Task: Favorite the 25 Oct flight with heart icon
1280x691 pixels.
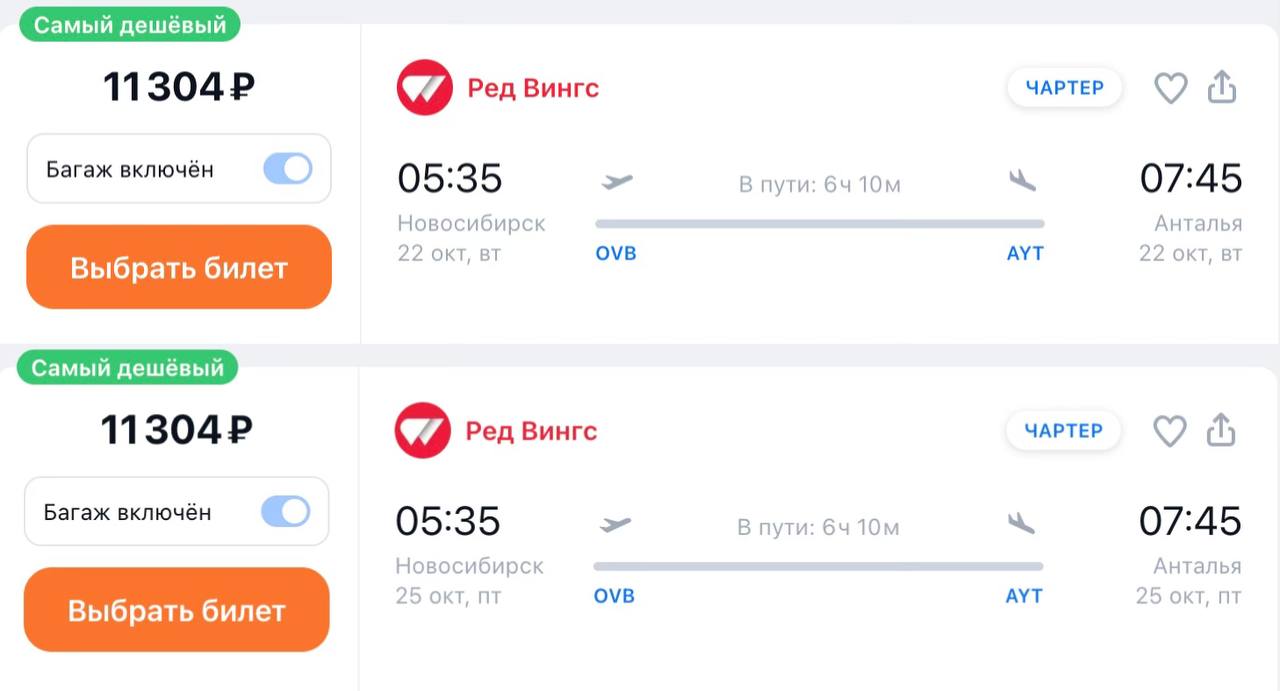Action: (x=1169, y=431)
